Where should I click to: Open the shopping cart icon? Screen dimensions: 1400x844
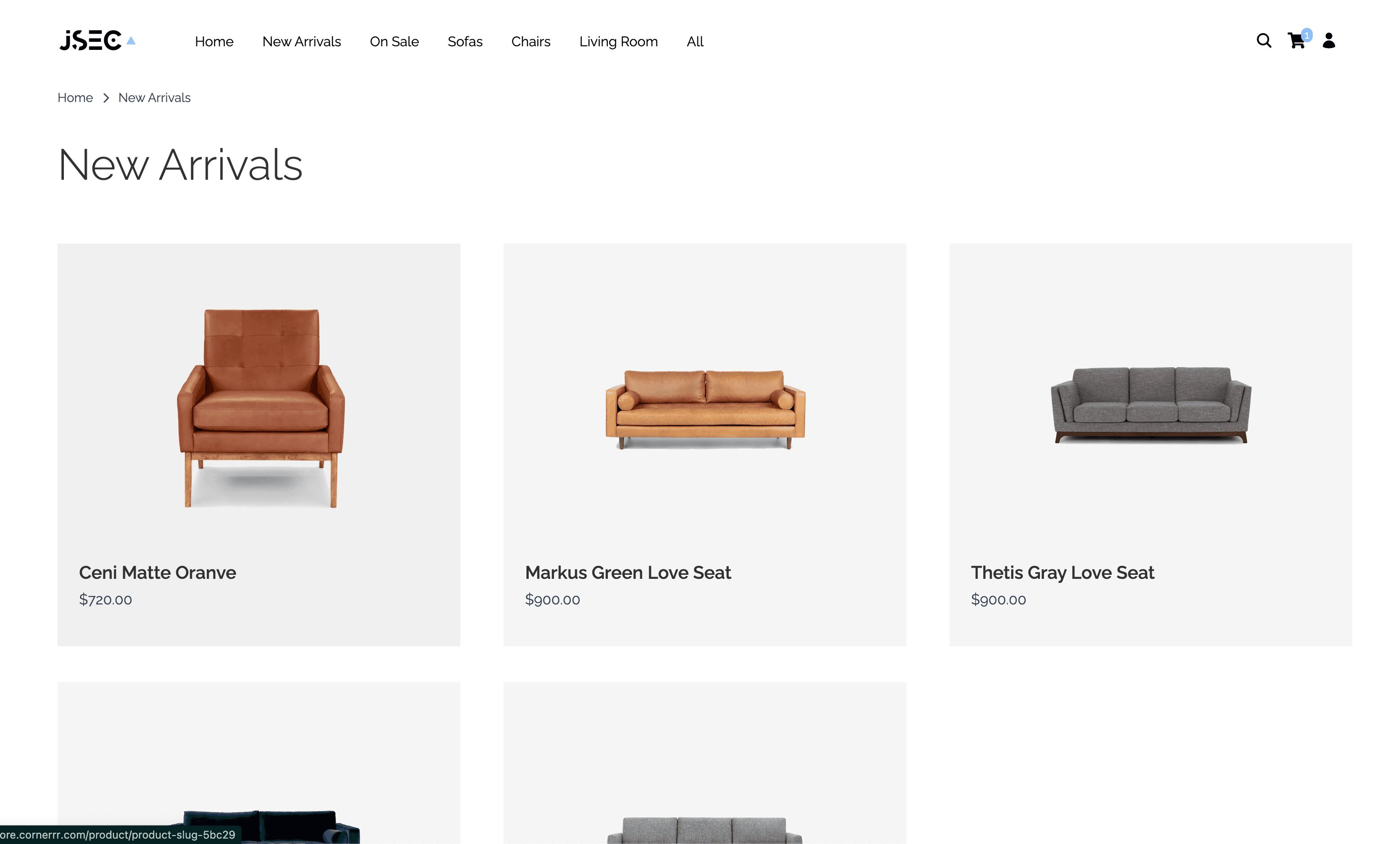1296,41
